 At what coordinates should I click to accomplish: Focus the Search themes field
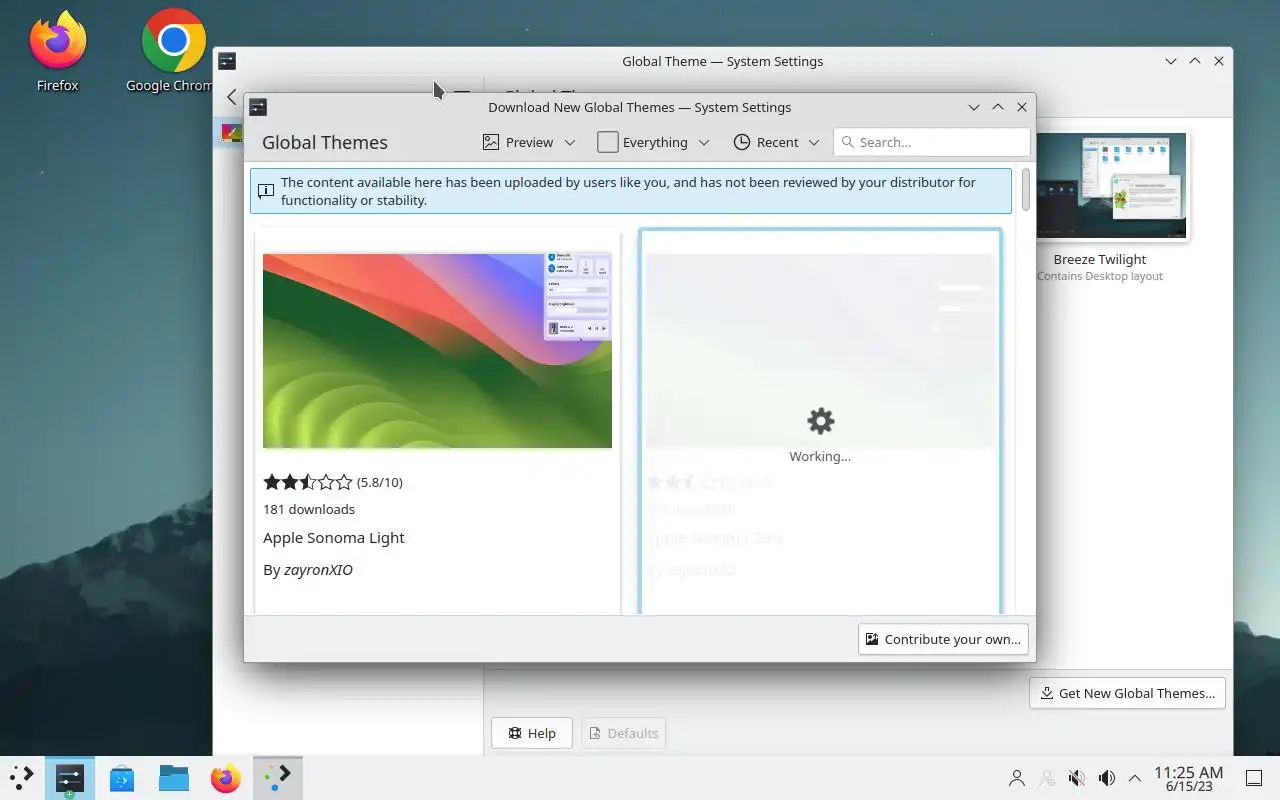(932, 142)
